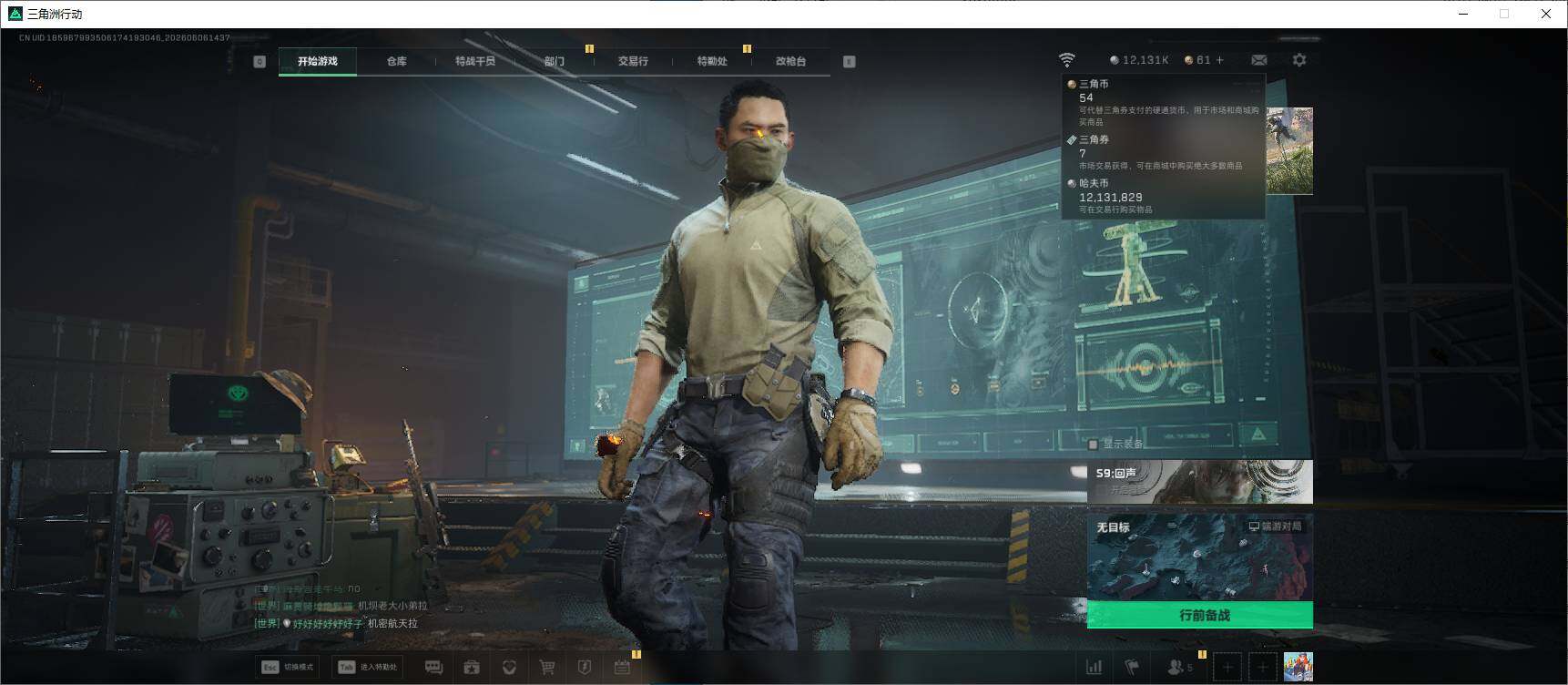Go to the 部门 tab
1568x685 pixels.
click(x=555, y=61)
